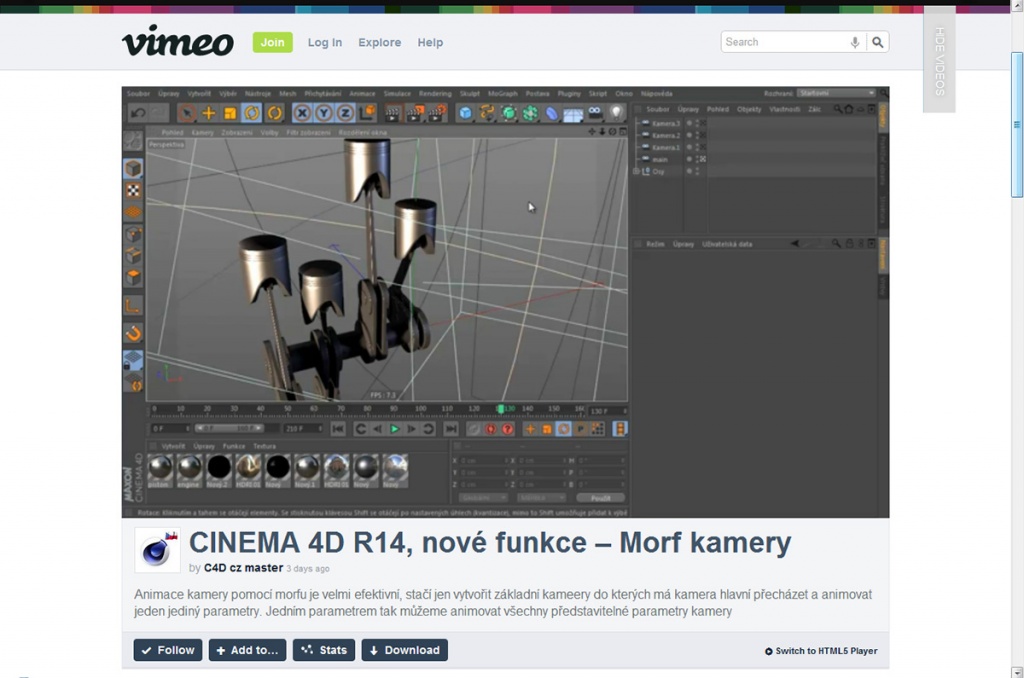Click the Vimeo search magnifier button
This screenshot has width=1024, height=678.
878,42
